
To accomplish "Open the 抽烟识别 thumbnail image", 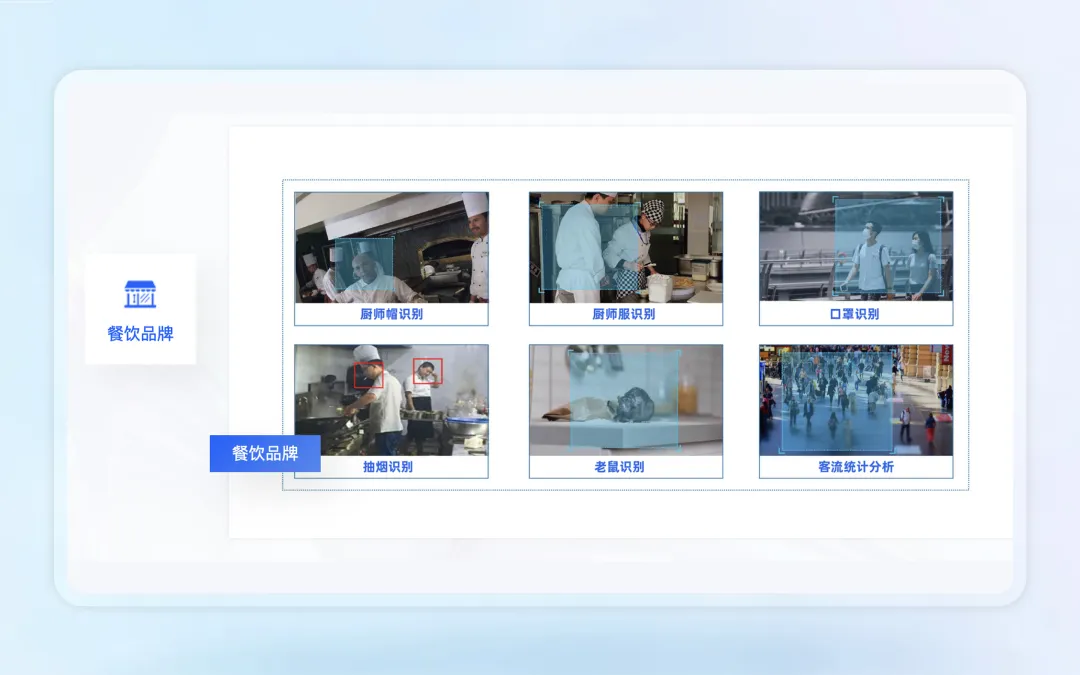I will pos(391,400).
